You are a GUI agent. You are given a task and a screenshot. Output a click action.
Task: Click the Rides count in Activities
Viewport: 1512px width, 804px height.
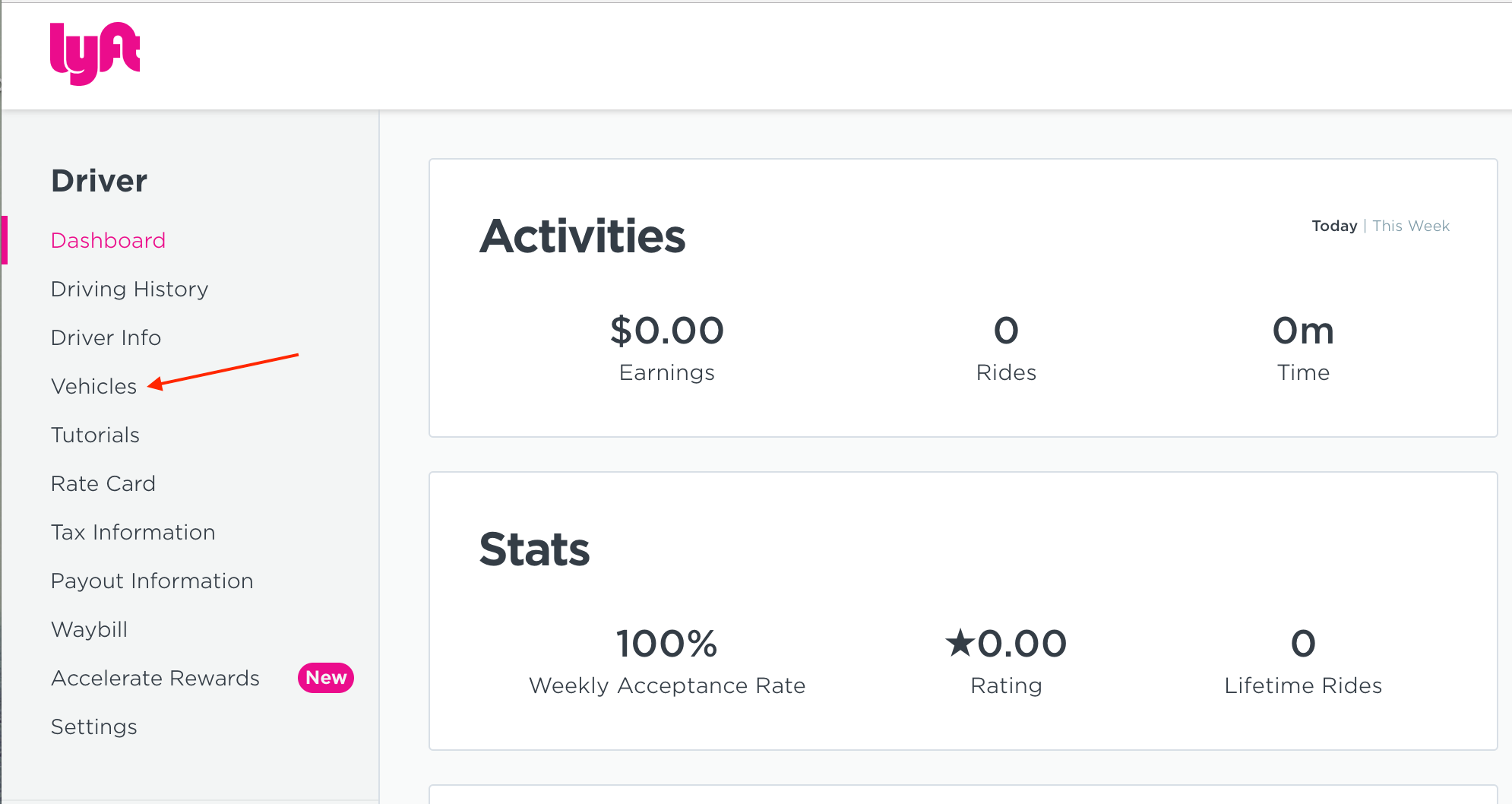coord(1006,331)
